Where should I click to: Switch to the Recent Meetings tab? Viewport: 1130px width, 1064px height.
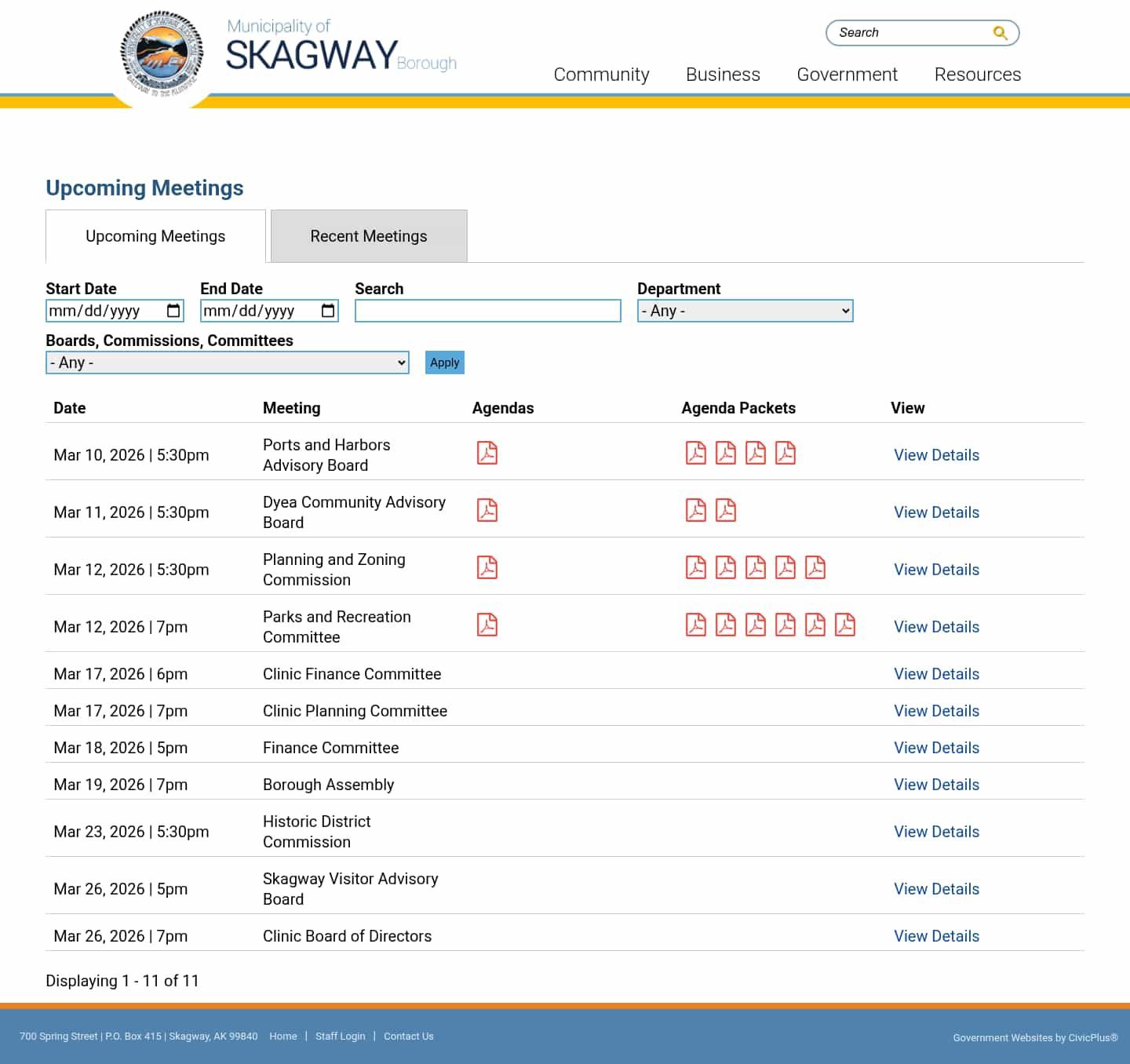point(368,236)
